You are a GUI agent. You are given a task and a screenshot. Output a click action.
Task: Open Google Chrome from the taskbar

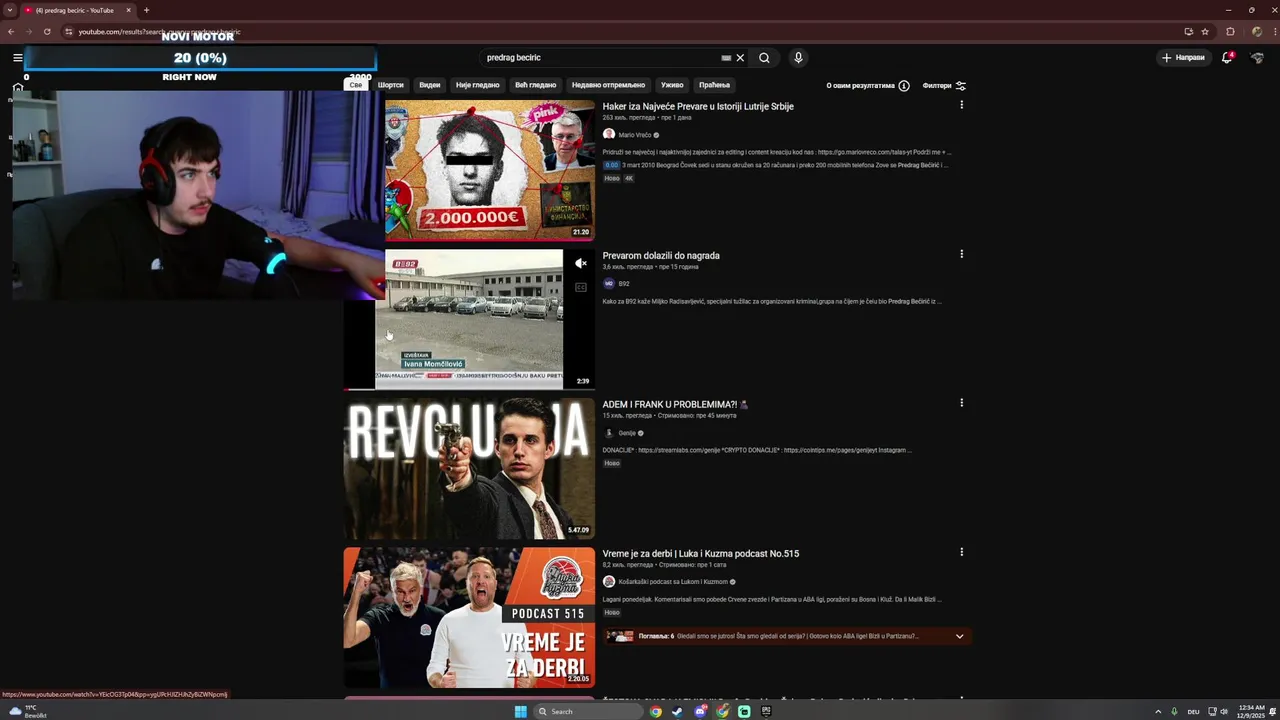click(x=656, y=711)
